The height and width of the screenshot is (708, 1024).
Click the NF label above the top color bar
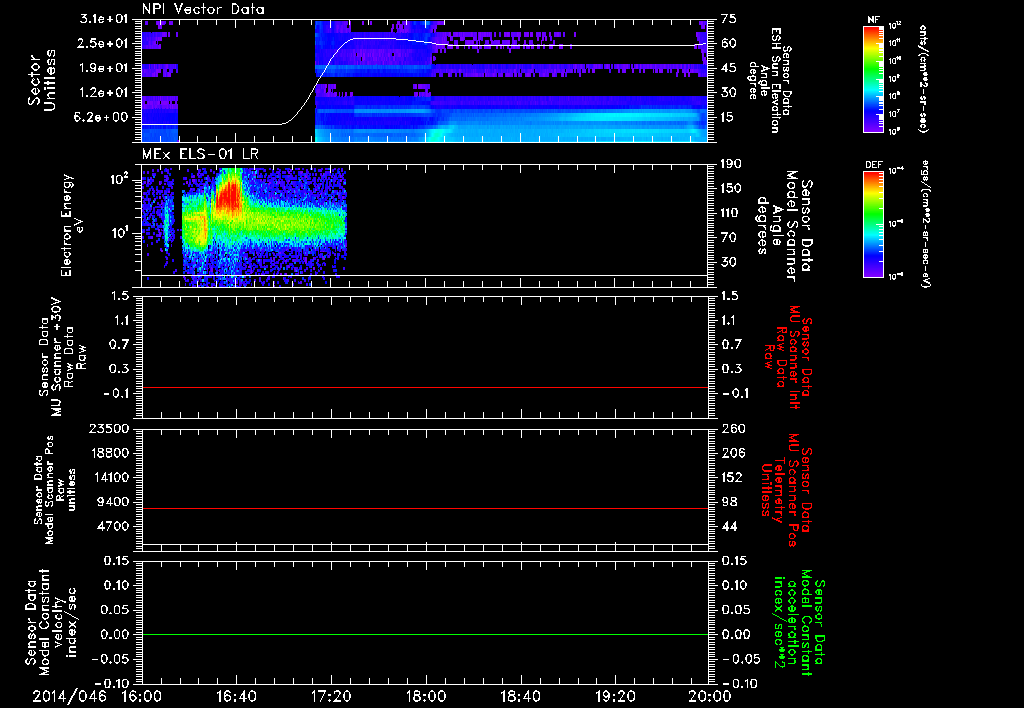coord(874,20)
